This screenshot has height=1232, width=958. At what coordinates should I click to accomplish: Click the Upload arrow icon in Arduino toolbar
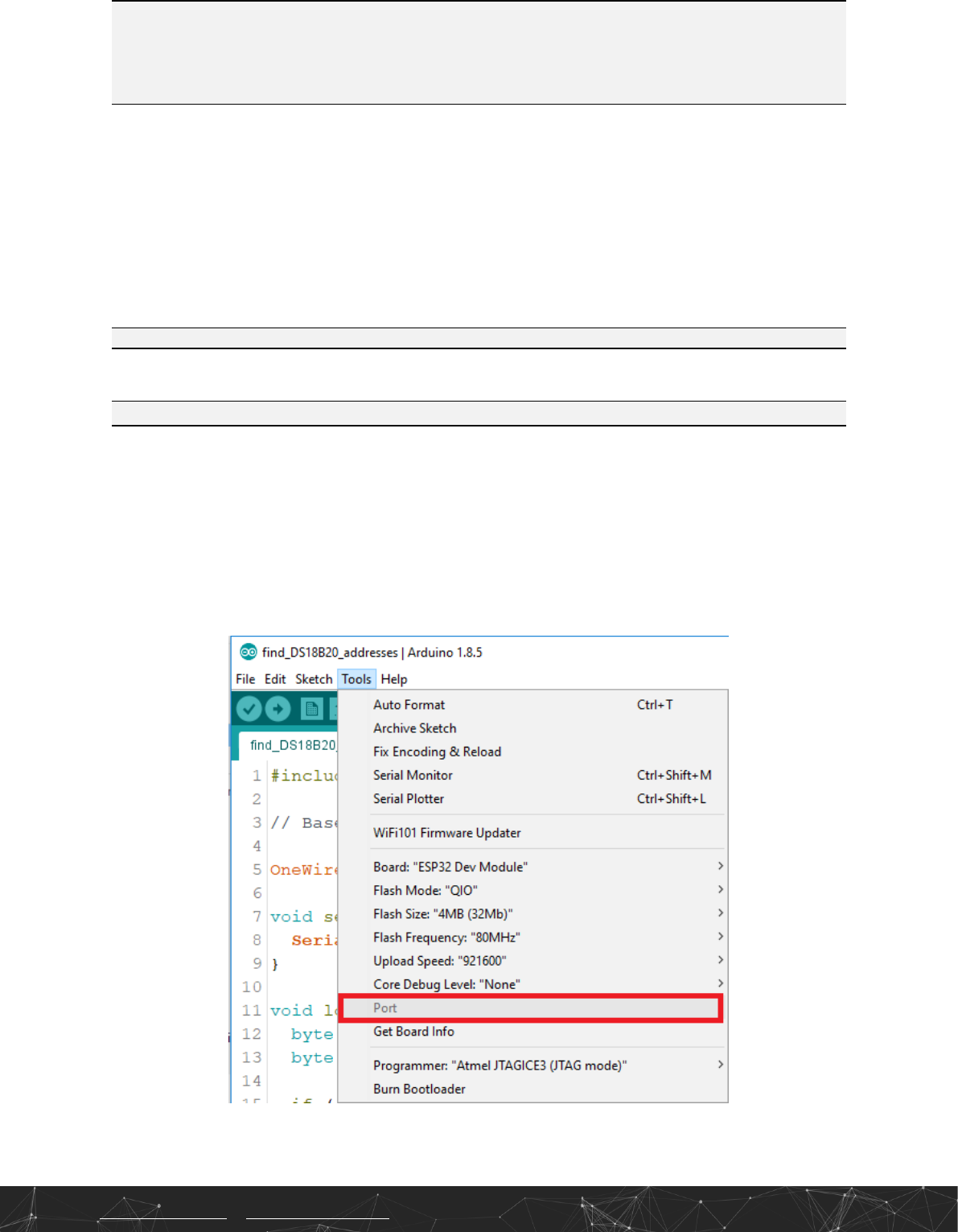pos(278,709)
